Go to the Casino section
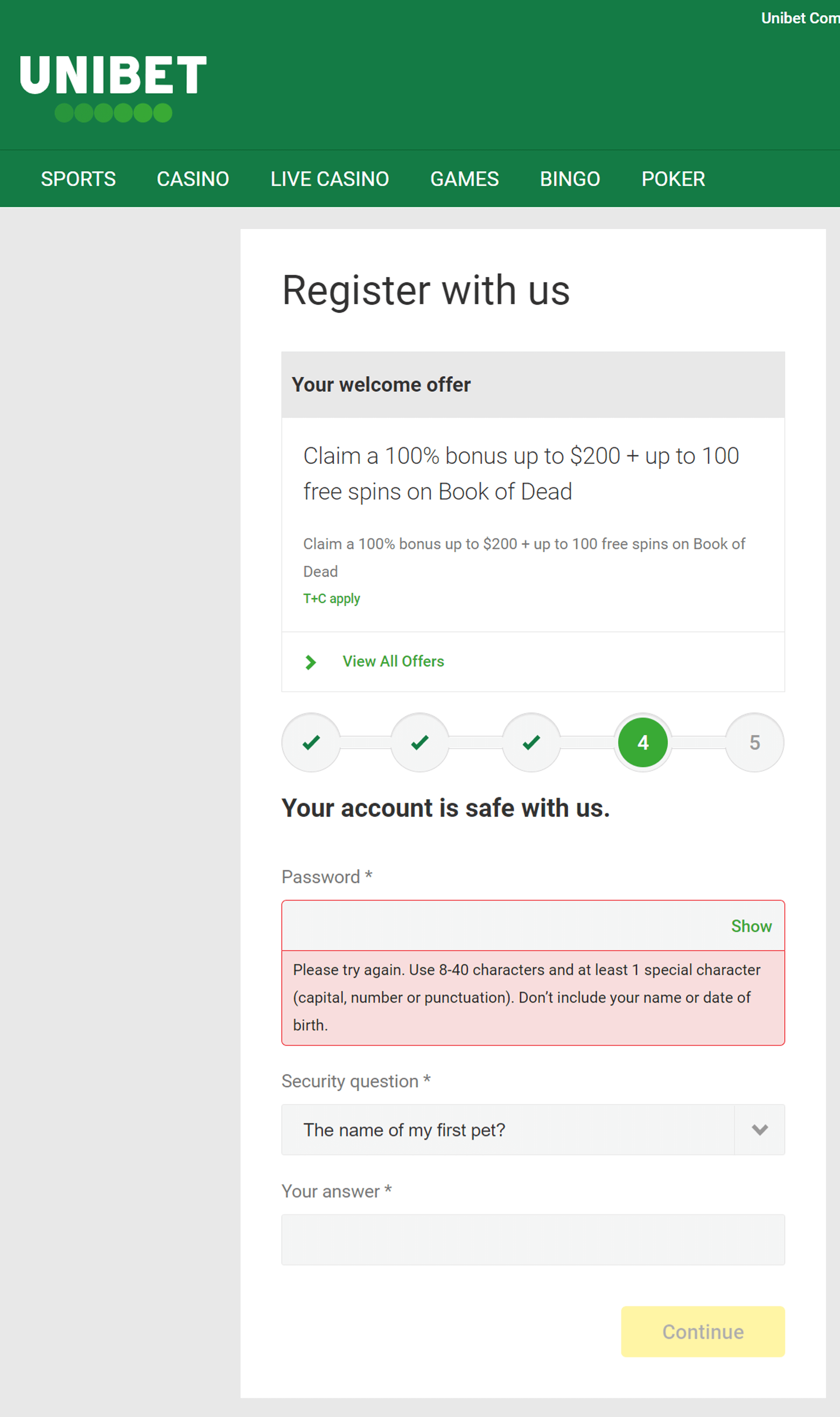Image resolution: width=840 pixels, height=1417 pixels. click(193, 179)
